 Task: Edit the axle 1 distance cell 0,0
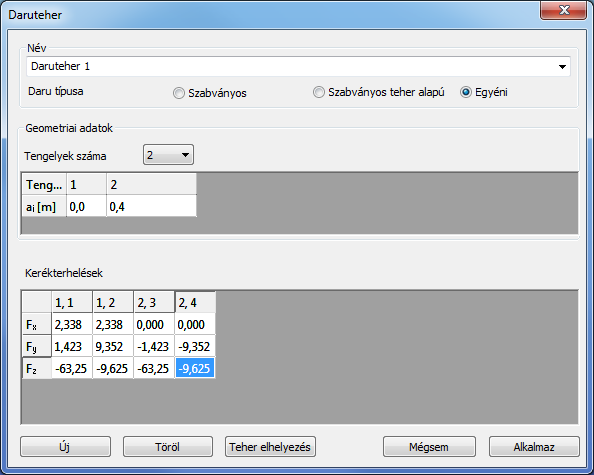(x=86, y=206)
